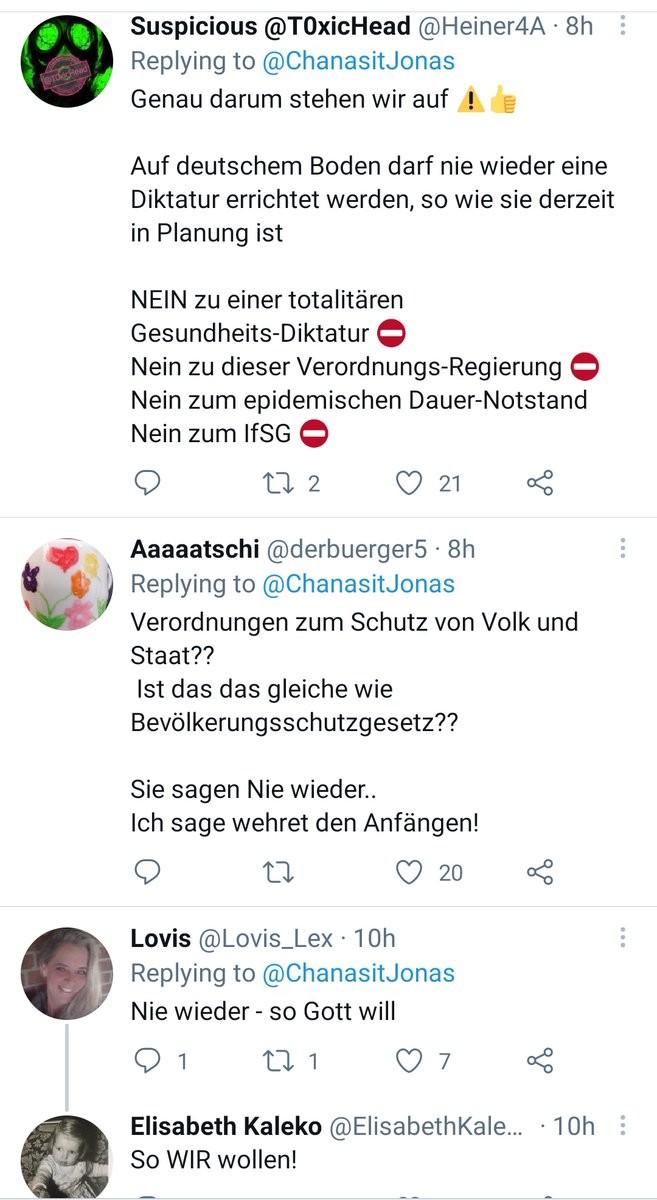Open reply thread on Lovis tweet

click(x=147, y=1061)
